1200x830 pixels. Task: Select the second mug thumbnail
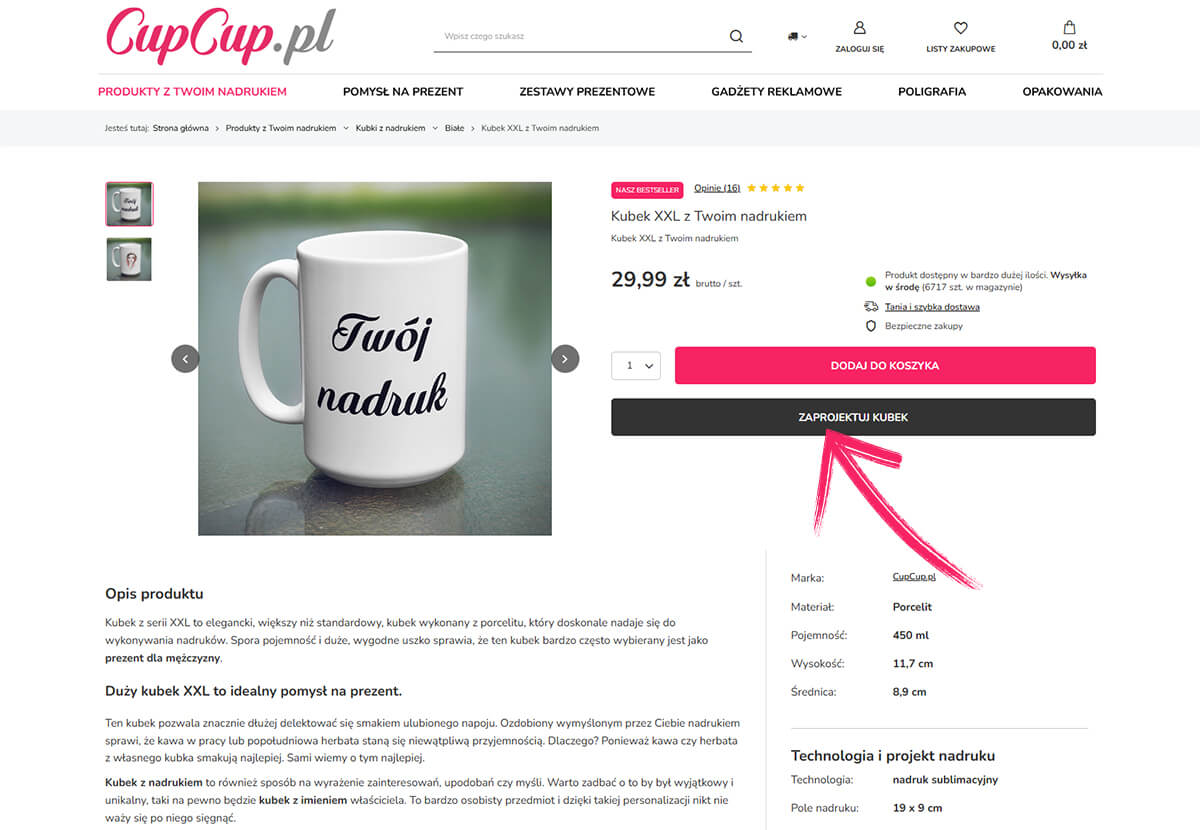click(129, 259)
